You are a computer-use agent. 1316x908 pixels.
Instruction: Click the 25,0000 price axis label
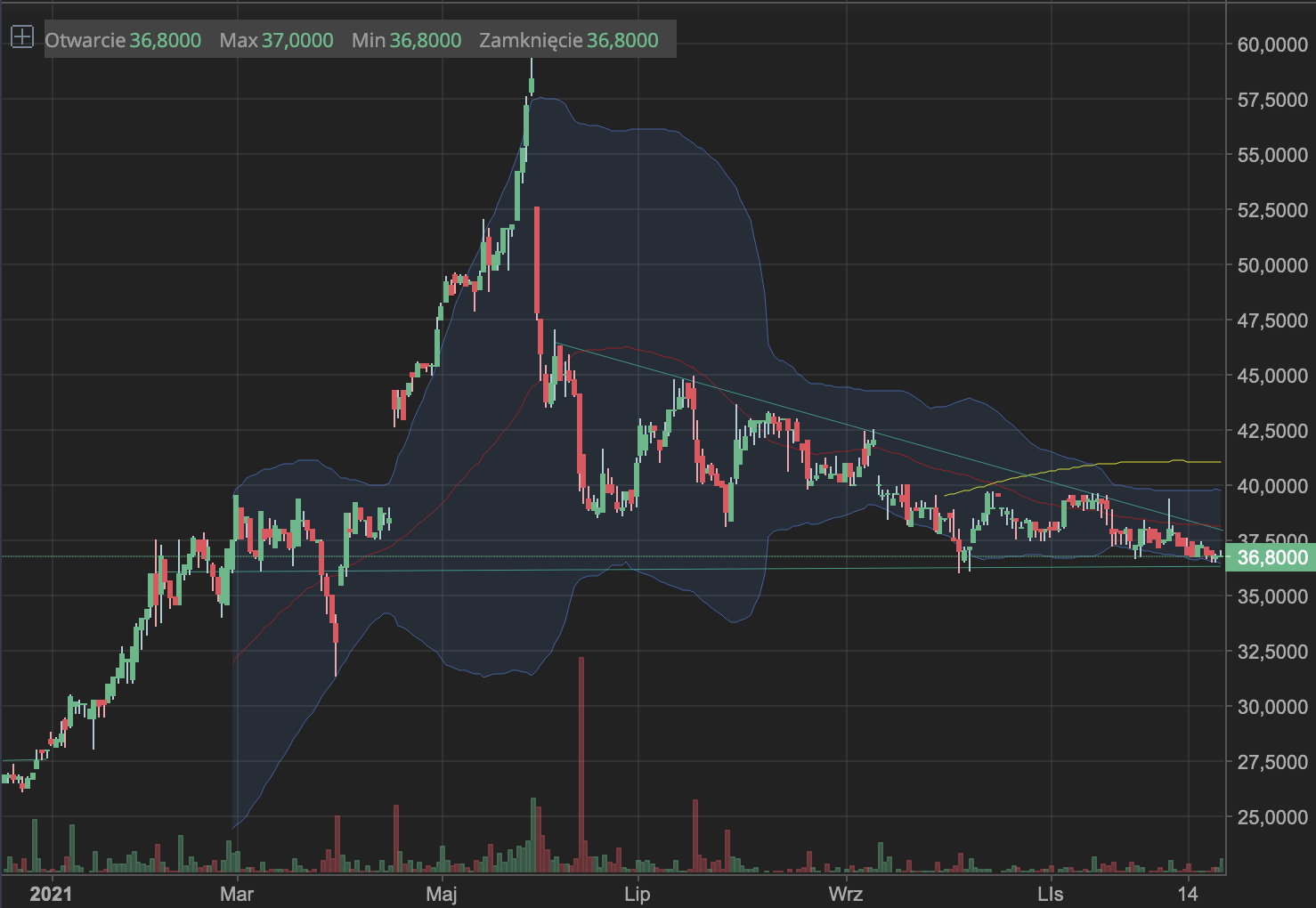[1272, 817]
